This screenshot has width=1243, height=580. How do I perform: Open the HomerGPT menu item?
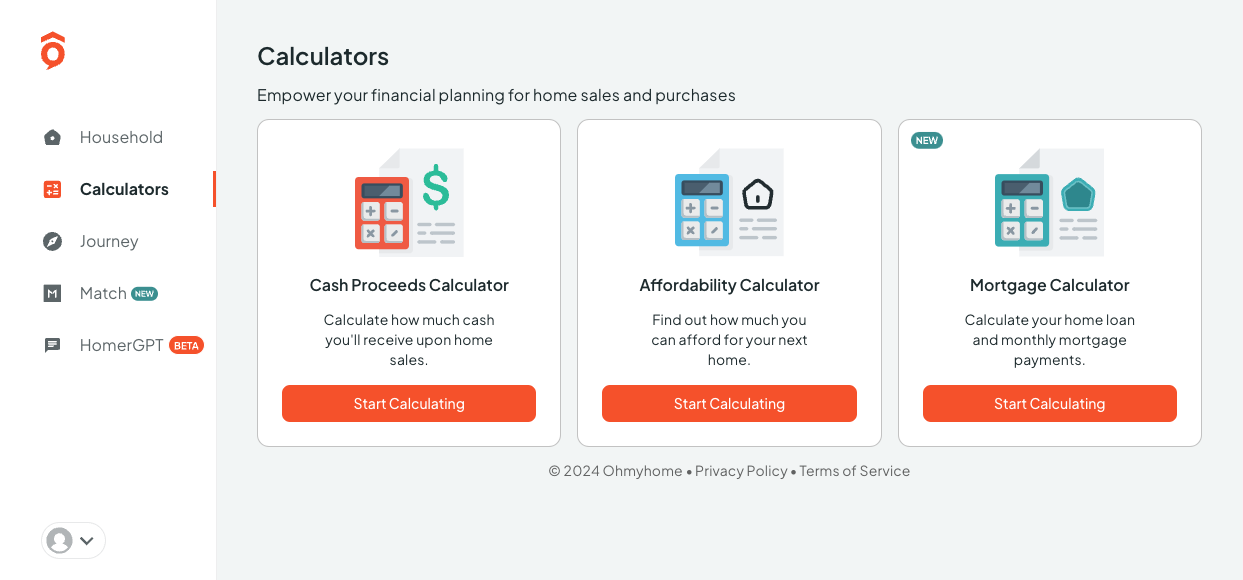pos(121,345)
